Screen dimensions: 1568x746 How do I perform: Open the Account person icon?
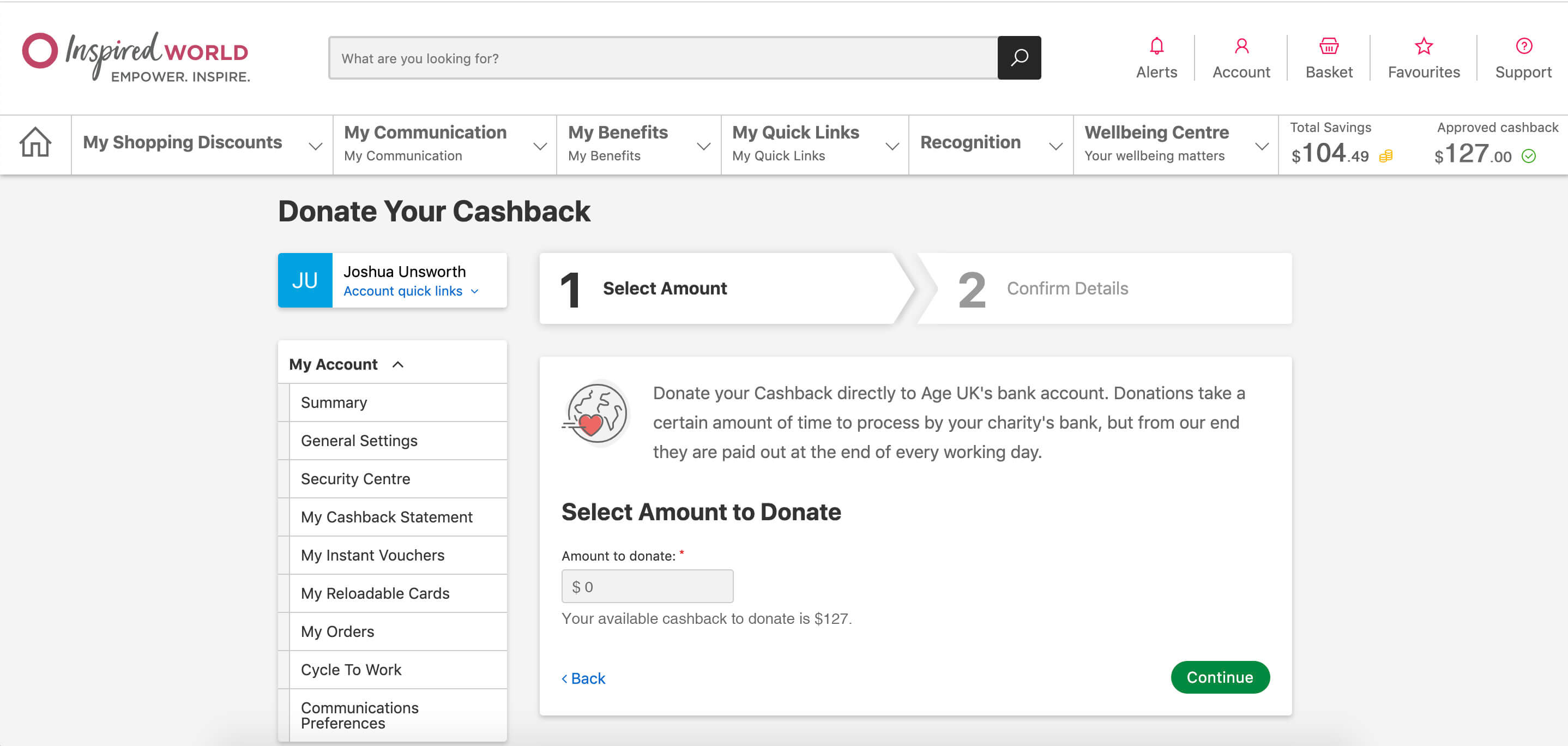tap(1241, 46)
